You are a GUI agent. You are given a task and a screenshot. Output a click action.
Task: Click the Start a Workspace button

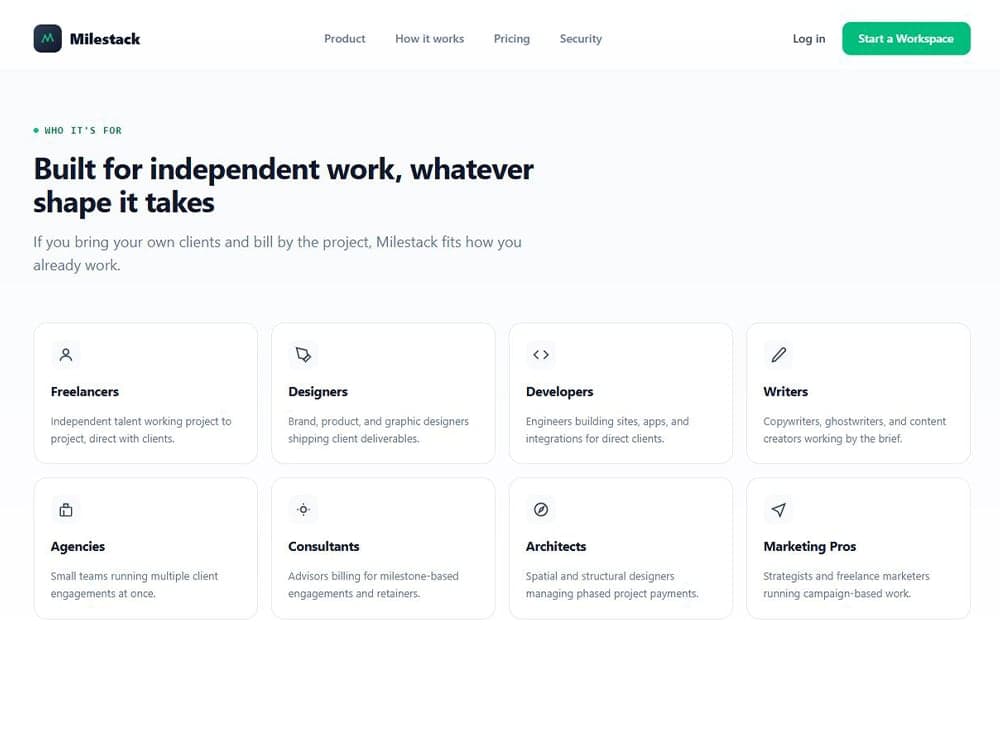906,38
